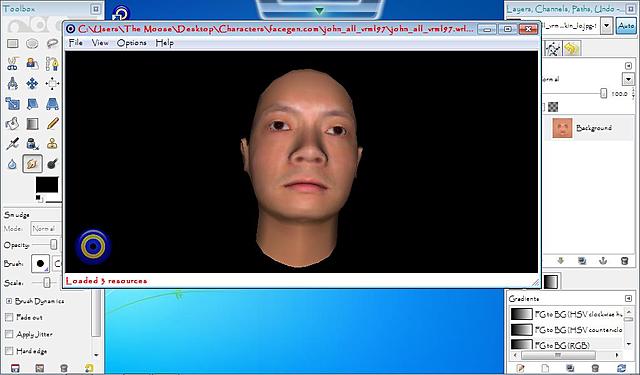Select the Airbrush tool
The image size is (640, 375).
pos(13,144)
